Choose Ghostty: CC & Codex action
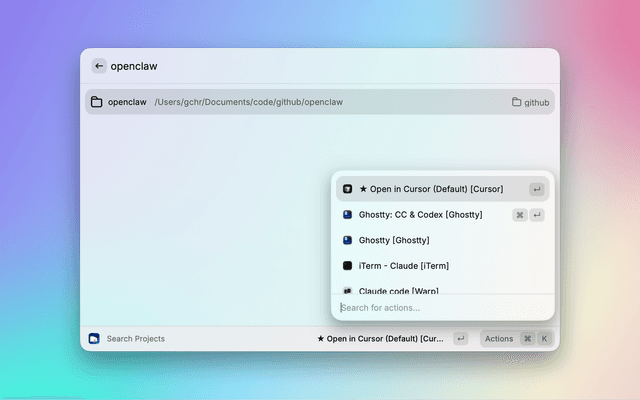Image resolution: width=640 pixels, height=400 pixels. tap(420, 215)
